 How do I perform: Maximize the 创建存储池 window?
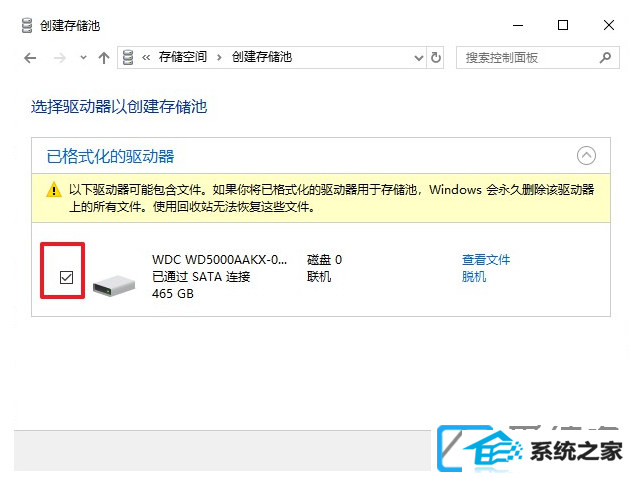click(x=563, y=25)
